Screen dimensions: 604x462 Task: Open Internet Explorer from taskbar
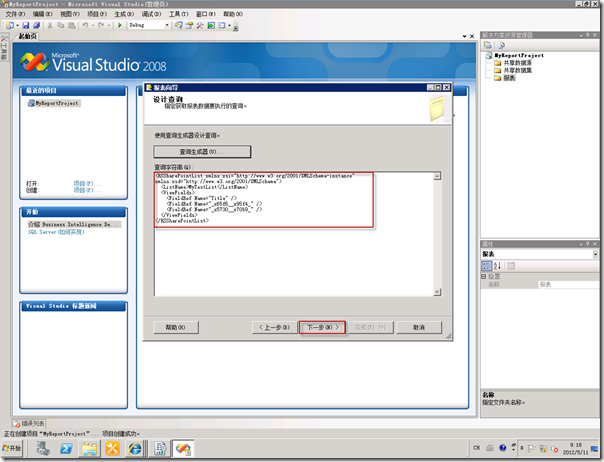pos(134,449)
